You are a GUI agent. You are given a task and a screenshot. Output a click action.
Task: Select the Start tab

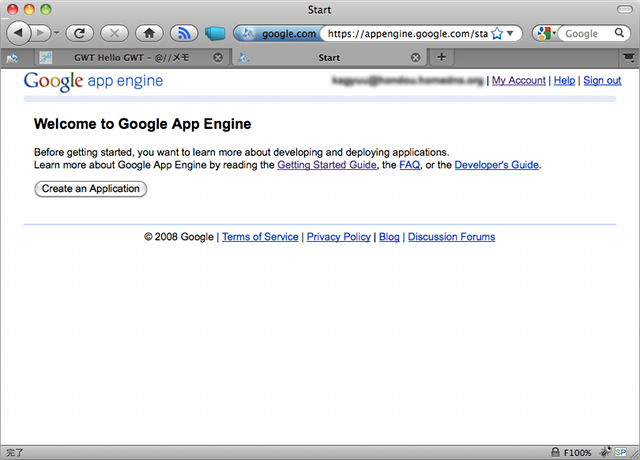coord(329,57)
